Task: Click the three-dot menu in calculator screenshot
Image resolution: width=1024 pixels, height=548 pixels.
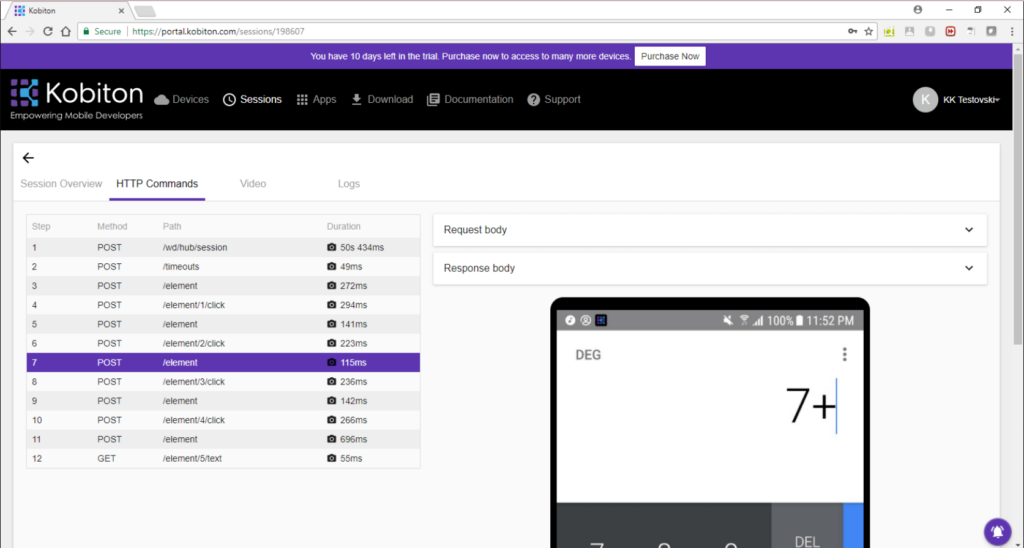Action: coord(844,354)
